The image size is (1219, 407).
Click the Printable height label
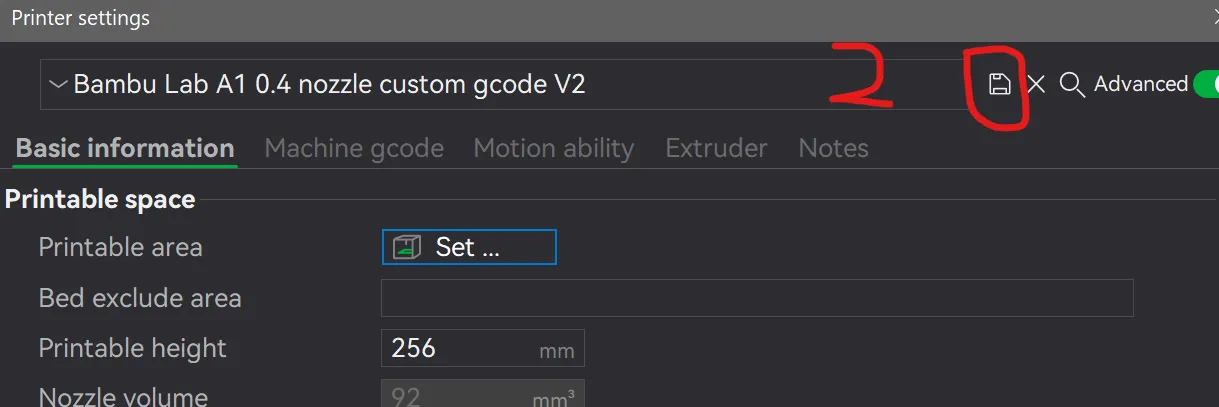click(x=132, y=348)
